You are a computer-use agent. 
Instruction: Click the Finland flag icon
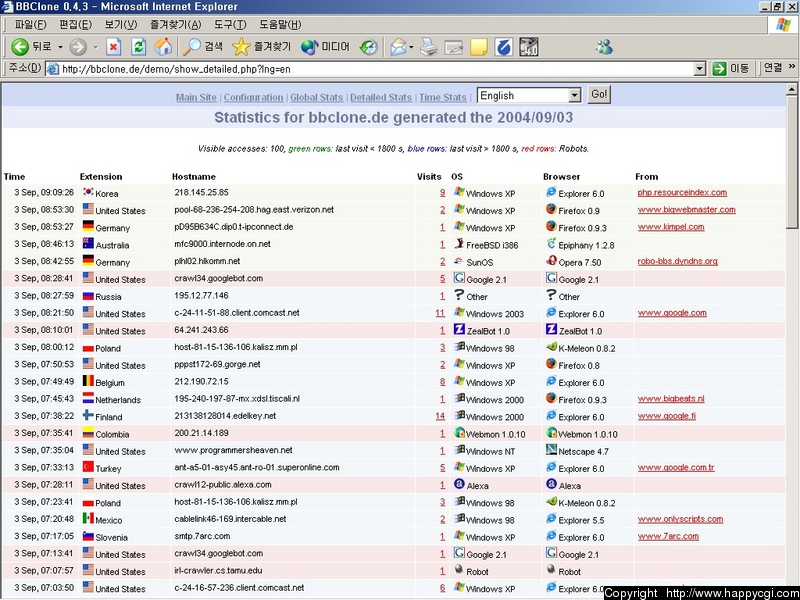pos(88,415)
